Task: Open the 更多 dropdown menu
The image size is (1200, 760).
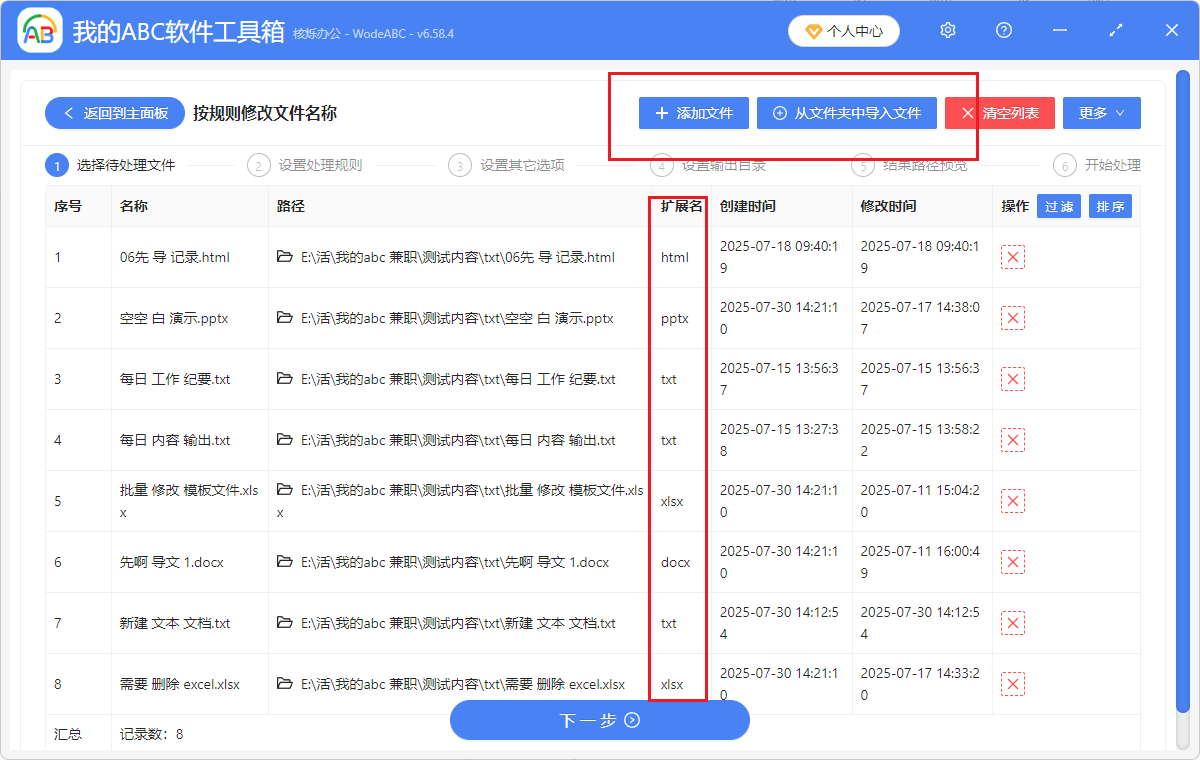Action: [1101, 112]
